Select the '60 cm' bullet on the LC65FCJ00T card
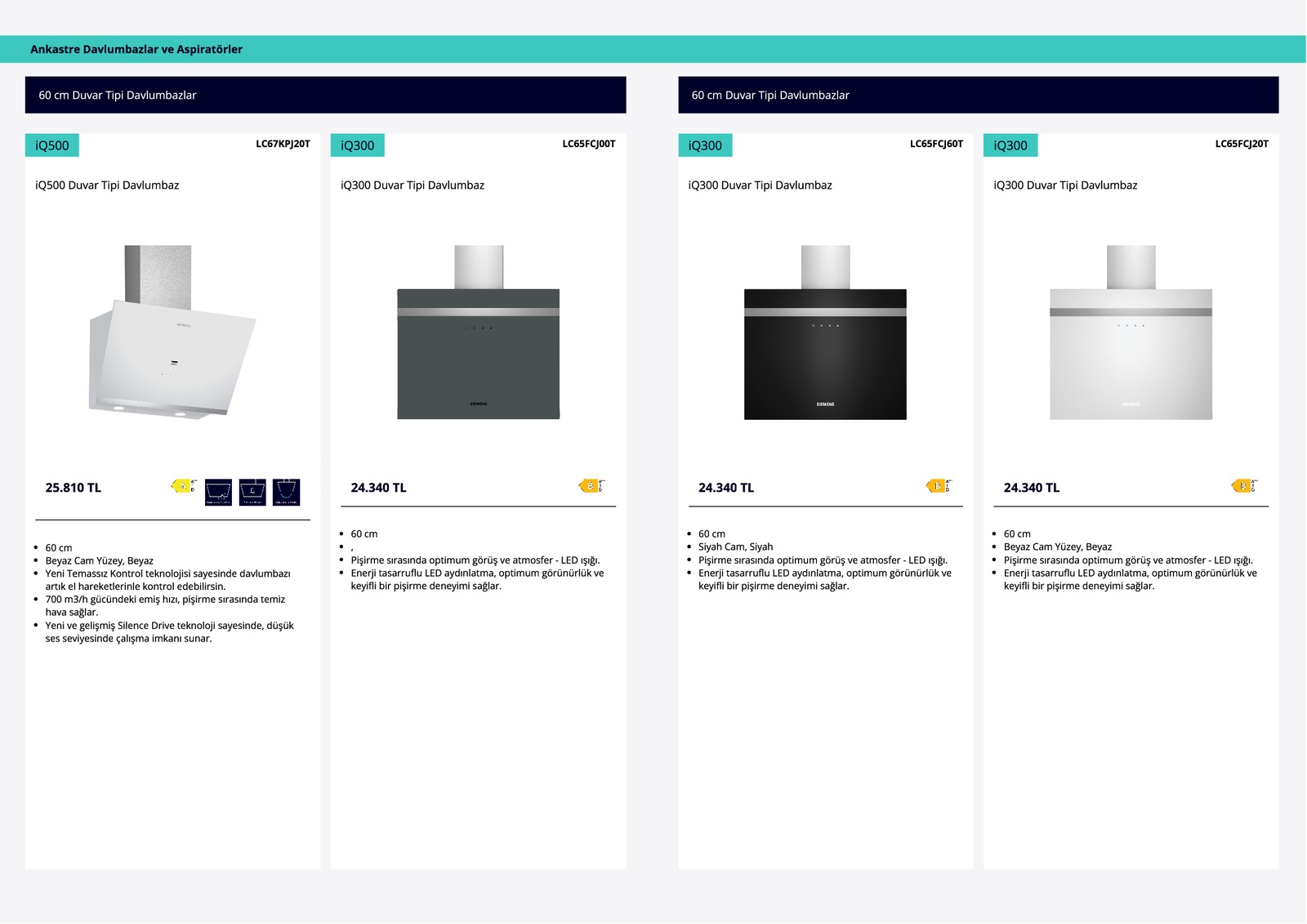Screen dimensions: 1307x924 tap(364, 533)
